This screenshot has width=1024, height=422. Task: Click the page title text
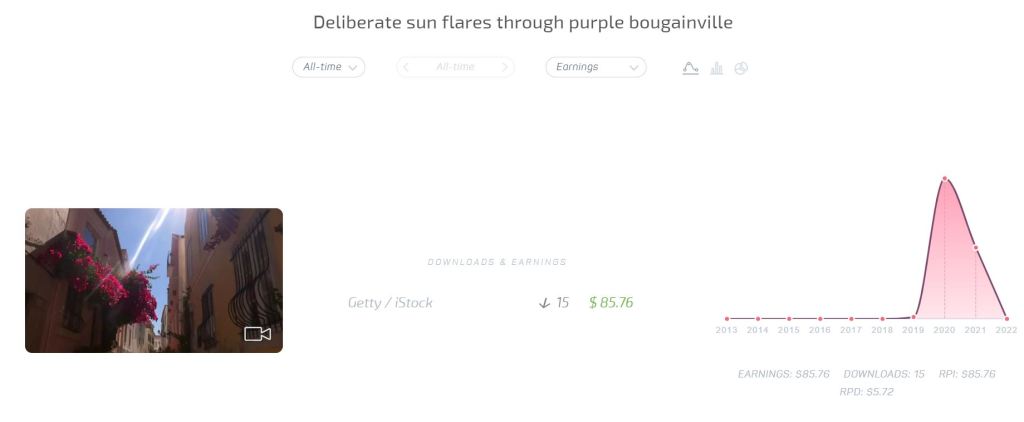523,22
